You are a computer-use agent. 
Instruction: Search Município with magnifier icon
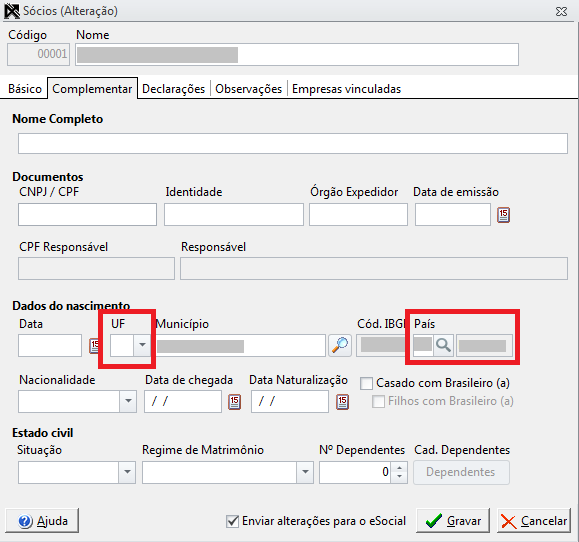(x=340, y=346)
